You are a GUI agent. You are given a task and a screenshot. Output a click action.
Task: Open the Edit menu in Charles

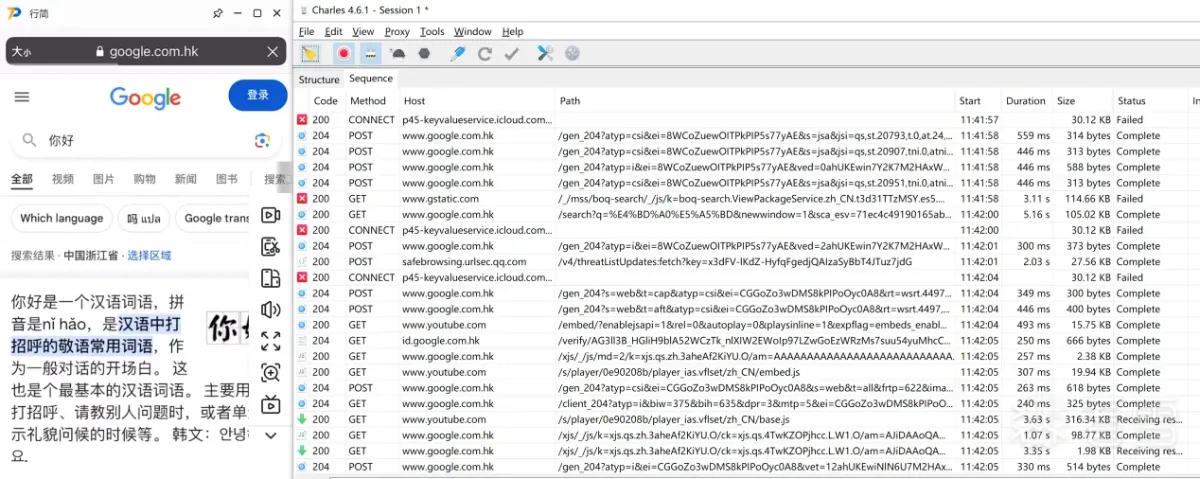pyautogui.click(x=333, y=32)
